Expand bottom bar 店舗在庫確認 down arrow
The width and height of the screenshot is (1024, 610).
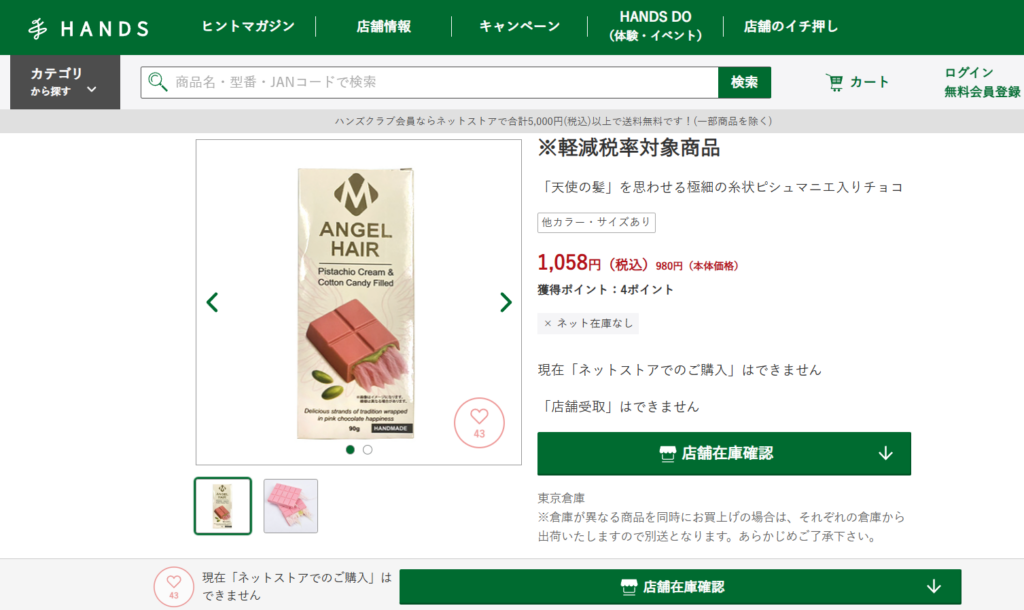[x=934, y=586]
